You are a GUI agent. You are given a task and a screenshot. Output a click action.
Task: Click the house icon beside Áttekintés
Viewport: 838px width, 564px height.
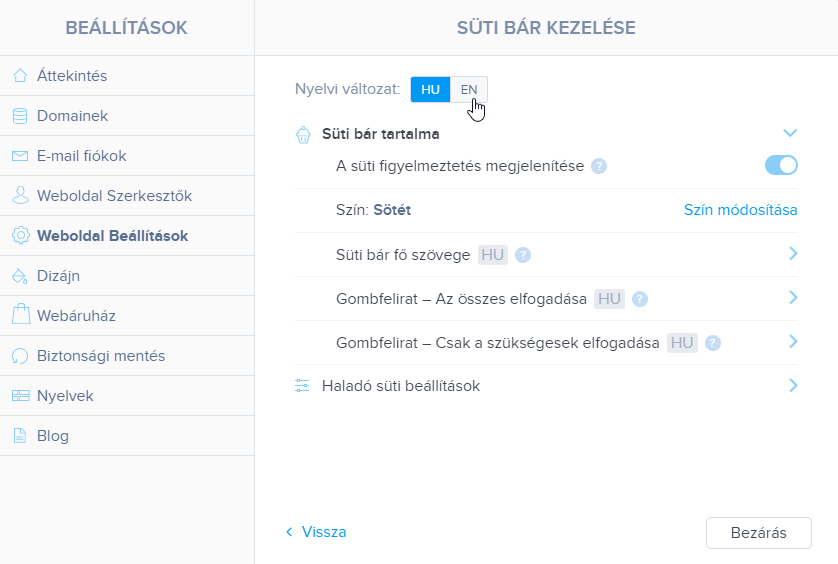tap(20, 75)
